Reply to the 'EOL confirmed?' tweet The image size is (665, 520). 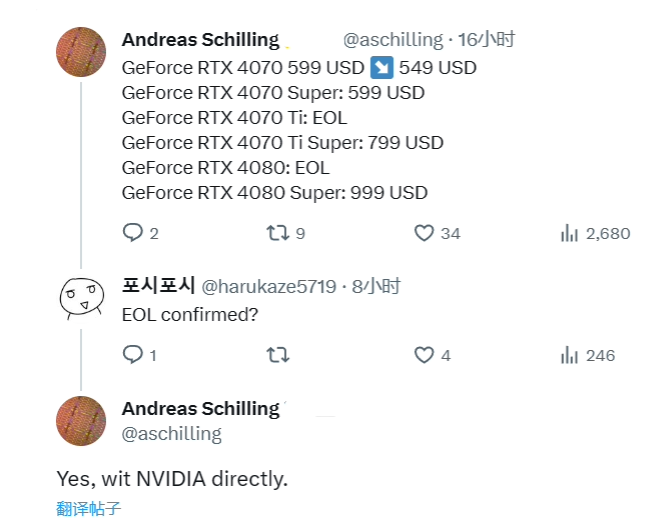[x=133, y=355]
